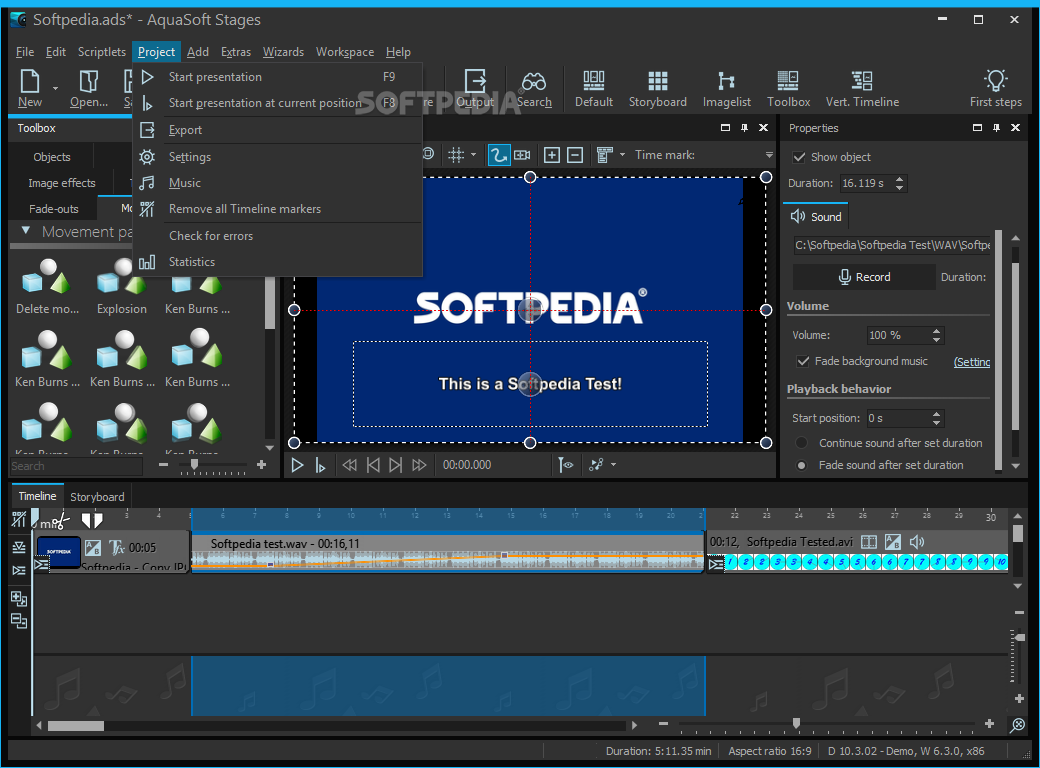Open the New button dropdown arrow
Screen dimensions: 1040x768
pyautogui.click(x=55, y=88)
